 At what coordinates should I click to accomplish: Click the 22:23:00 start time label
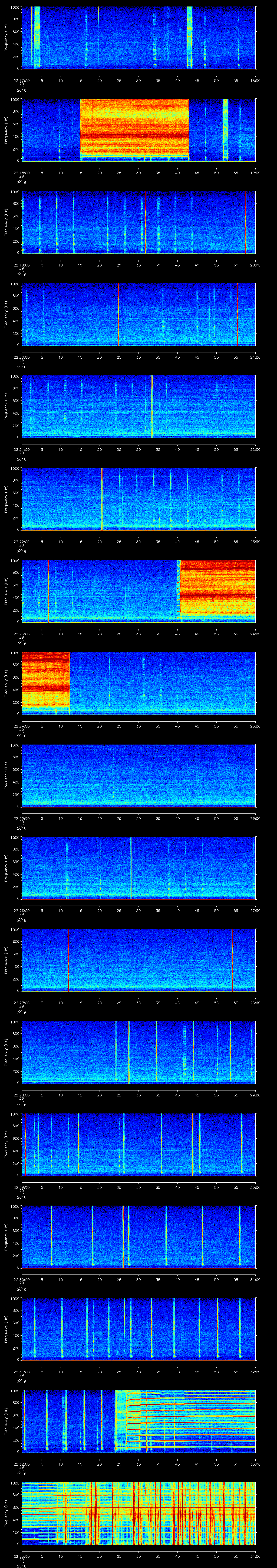[x=21, y=634]
